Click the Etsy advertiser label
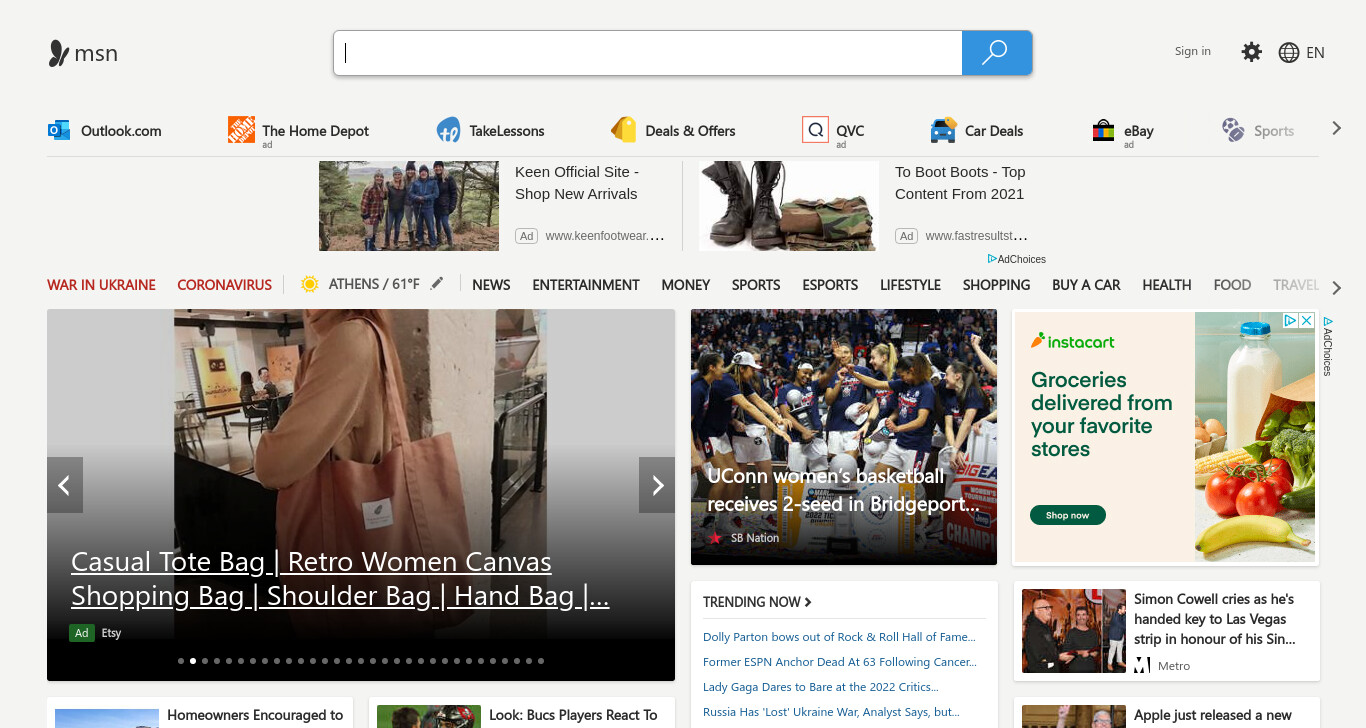Screen dimensions: 1366x728 [111, 633]
